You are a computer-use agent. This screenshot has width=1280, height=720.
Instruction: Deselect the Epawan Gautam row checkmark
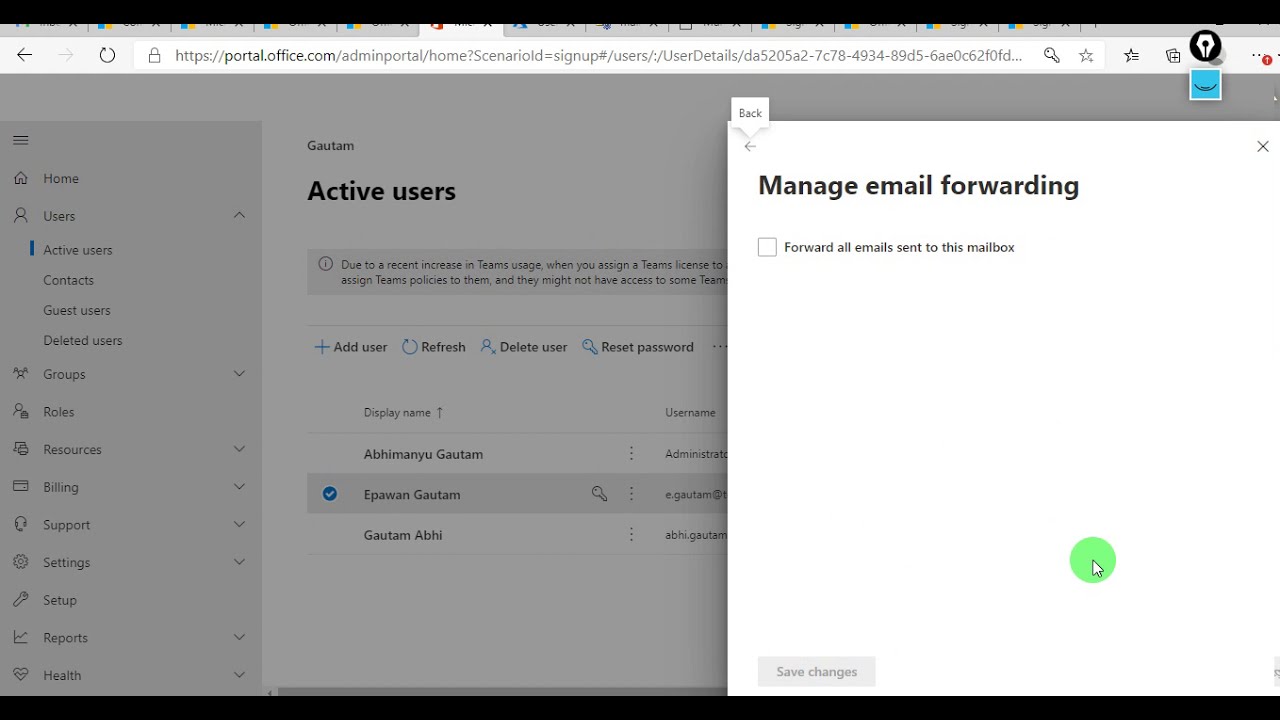(330, 494)
